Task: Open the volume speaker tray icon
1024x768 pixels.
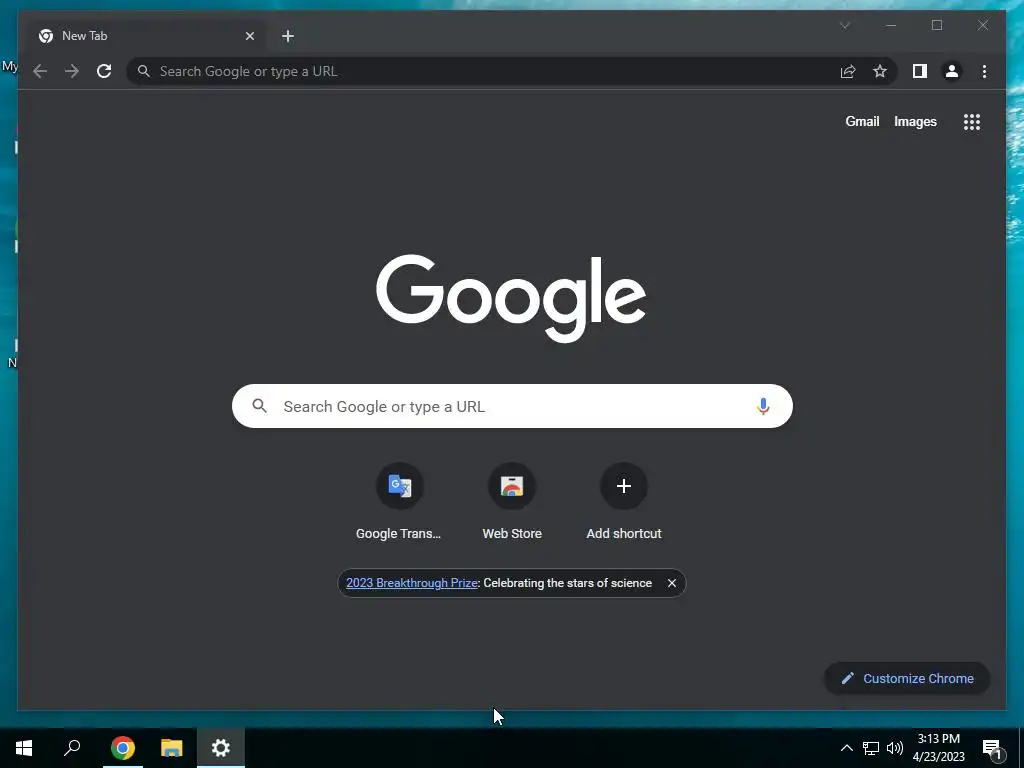Action: [895, 748]
